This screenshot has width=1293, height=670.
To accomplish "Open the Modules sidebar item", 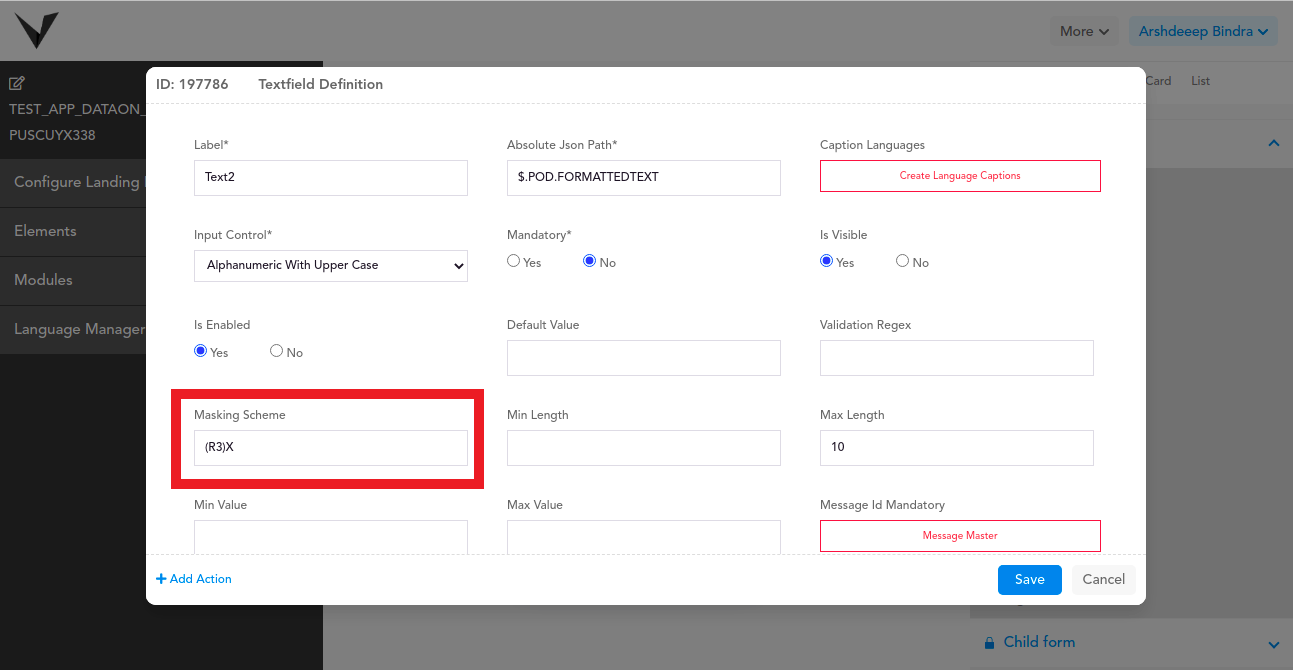I will pyautogui.click(x=43, y=280).
